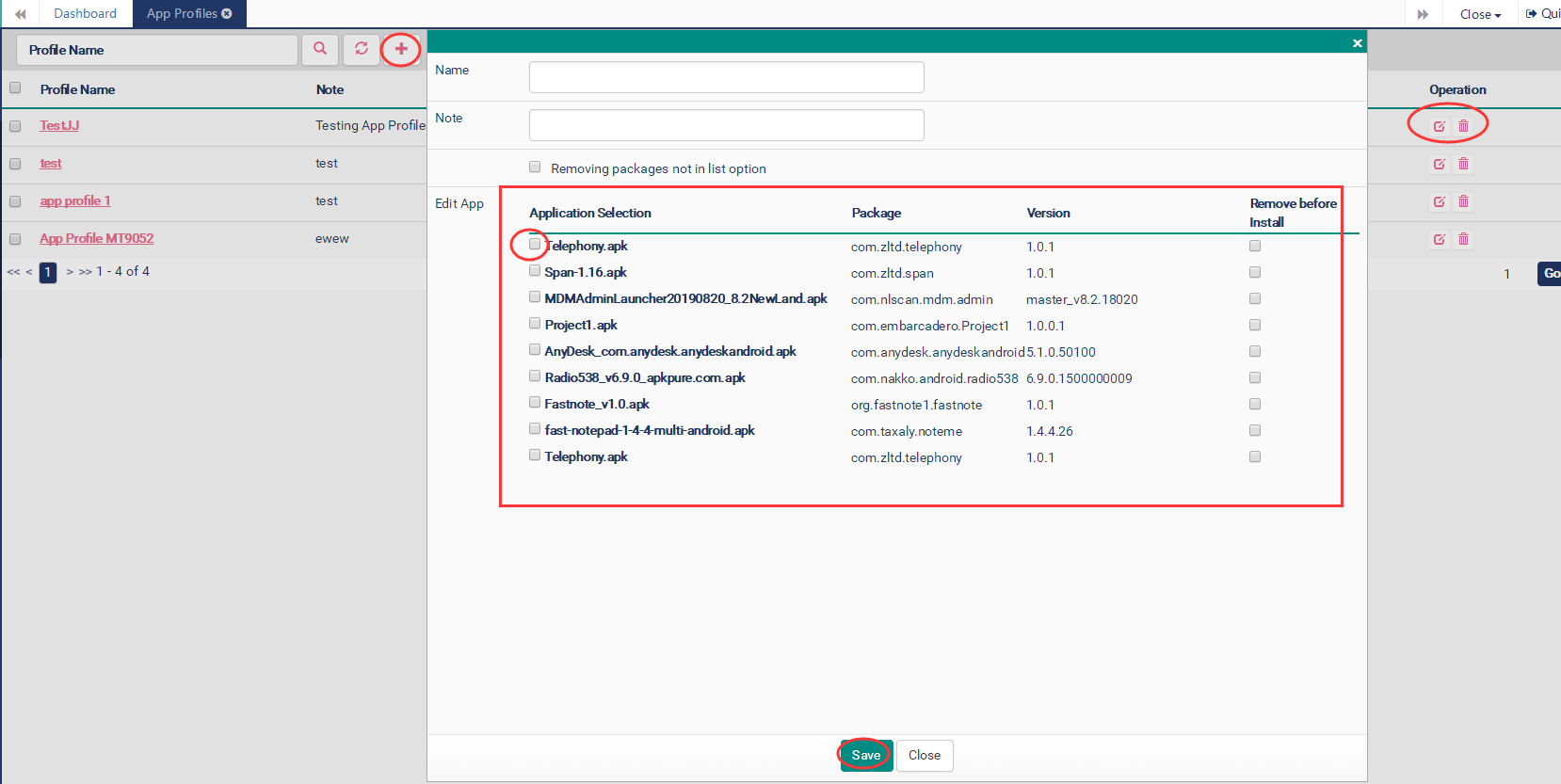Click the add new profile plus icon
Image resolution: width=1561 pixels, height=784 pixels.
[401, 49]
